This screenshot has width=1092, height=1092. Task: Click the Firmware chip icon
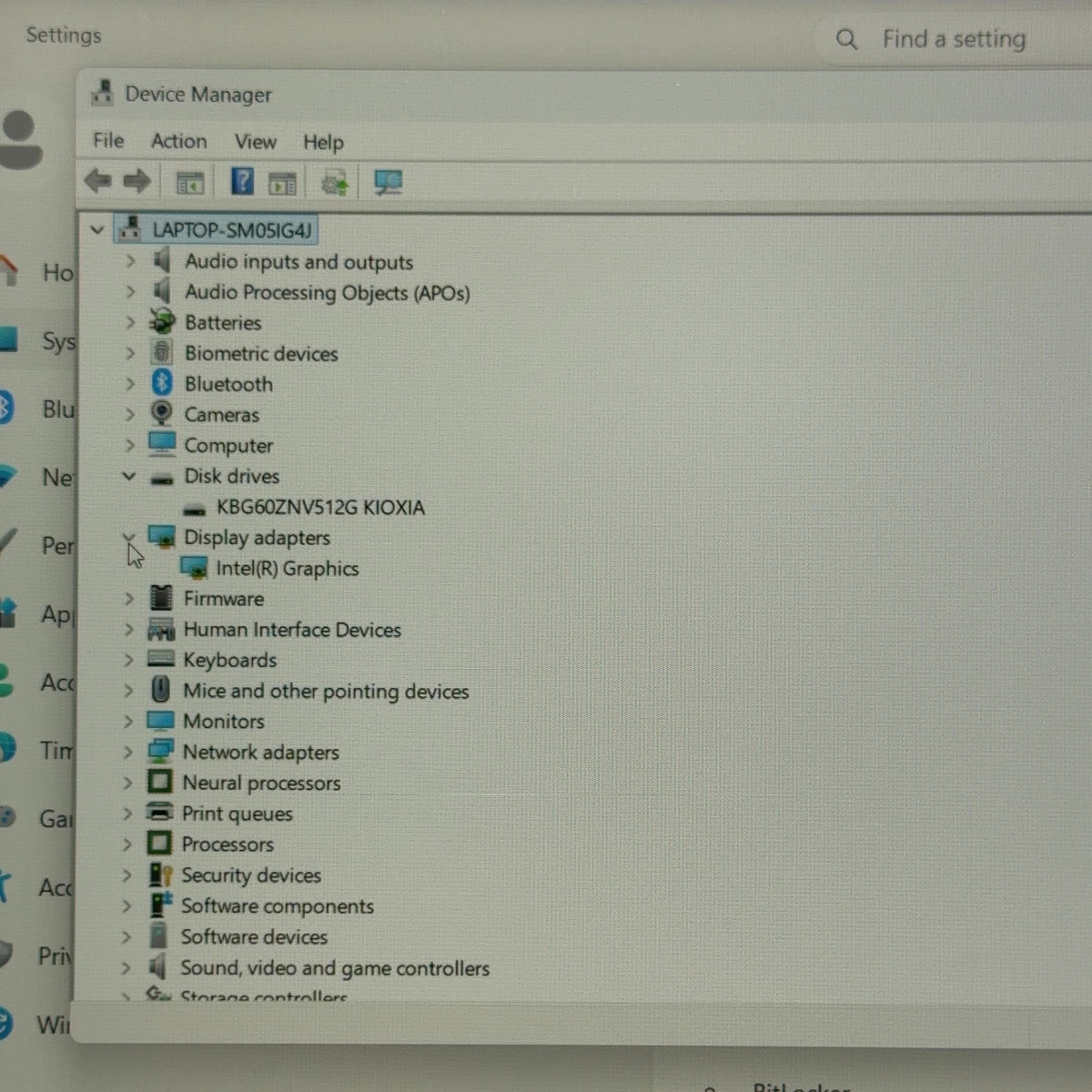pyautogui.click(x=161, y=598)
